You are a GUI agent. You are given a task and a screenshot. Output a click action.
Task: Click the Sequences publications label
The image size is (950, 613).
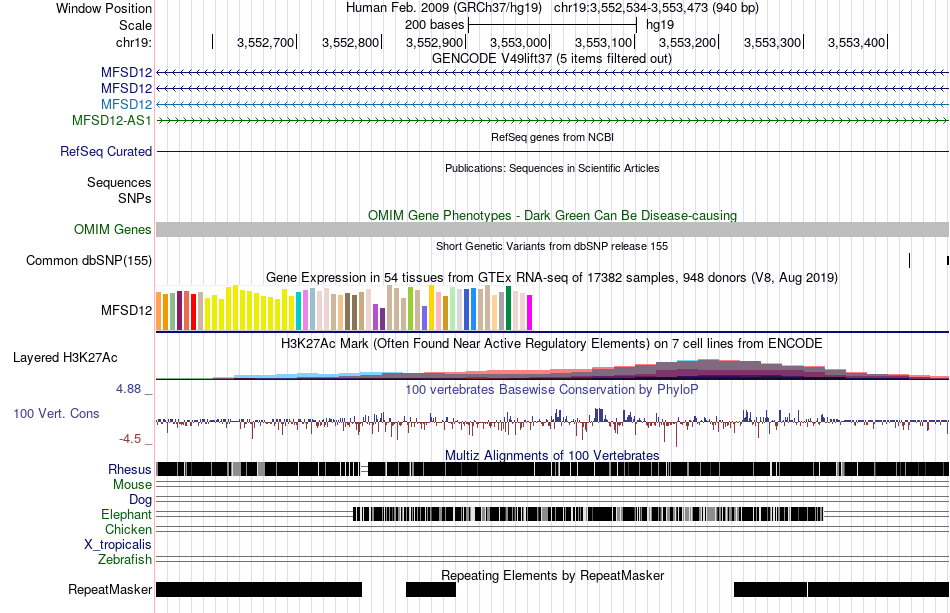[119, 182]
